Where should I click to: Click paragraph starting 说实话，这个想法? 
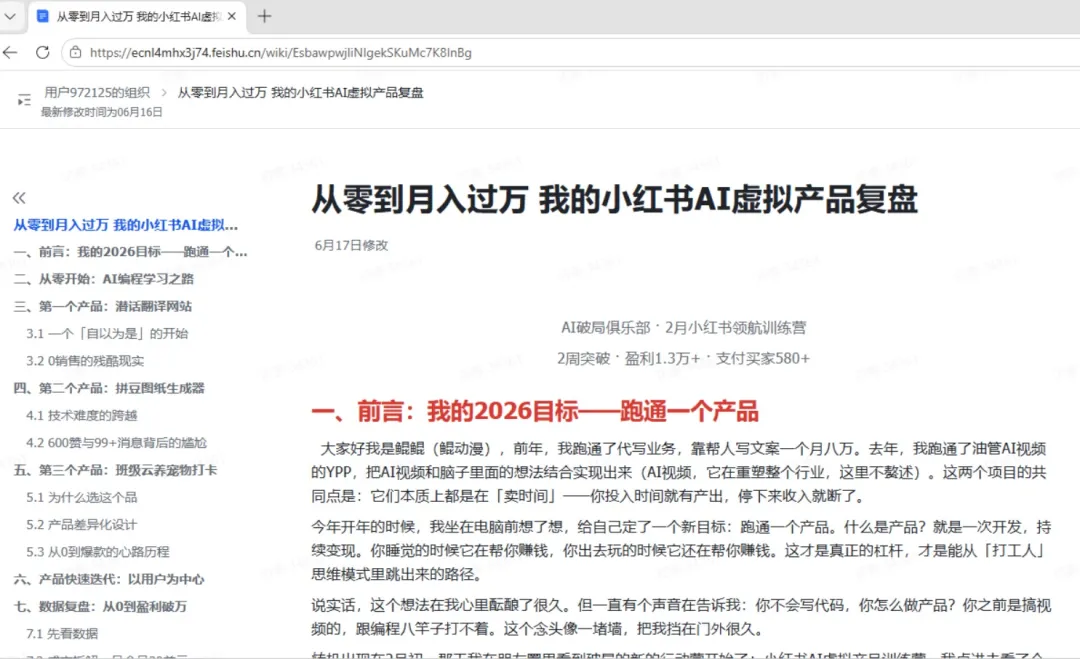(681, 617)
